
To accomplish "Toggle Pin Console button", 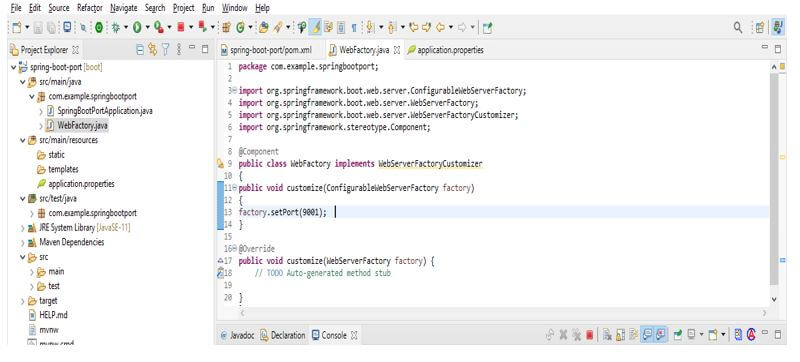I will (678, 335).
